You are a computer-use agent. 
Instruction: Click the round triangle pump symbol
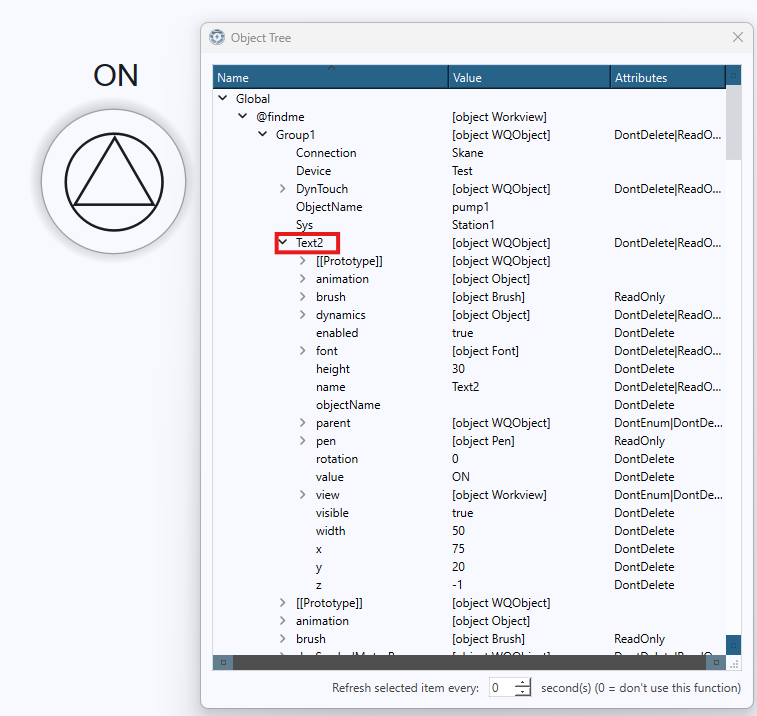113,181
